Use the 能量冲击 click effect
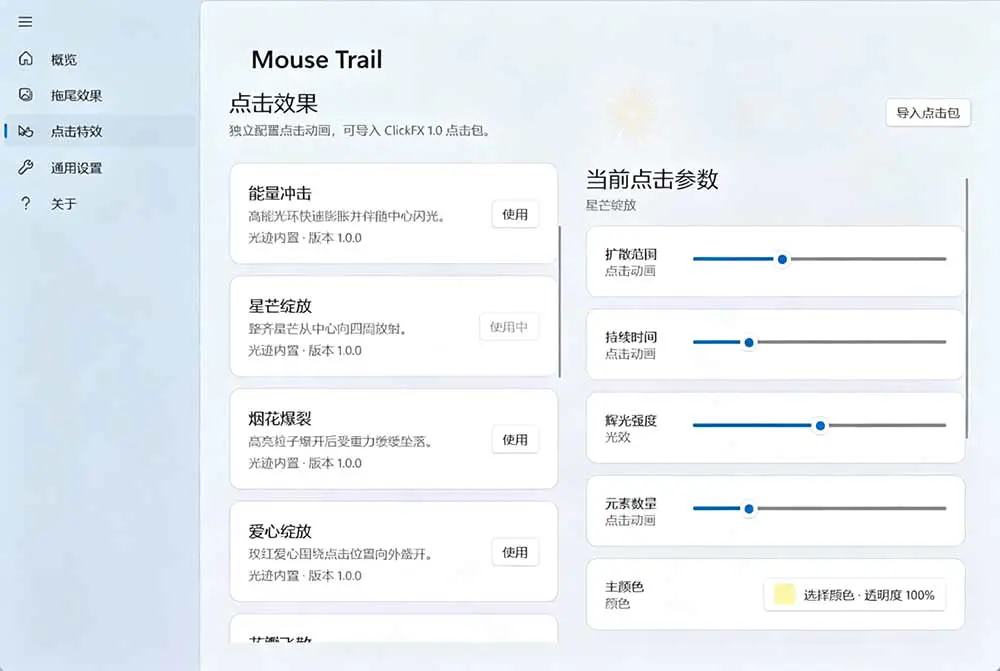1000x671 pixels. click(515, 214)
